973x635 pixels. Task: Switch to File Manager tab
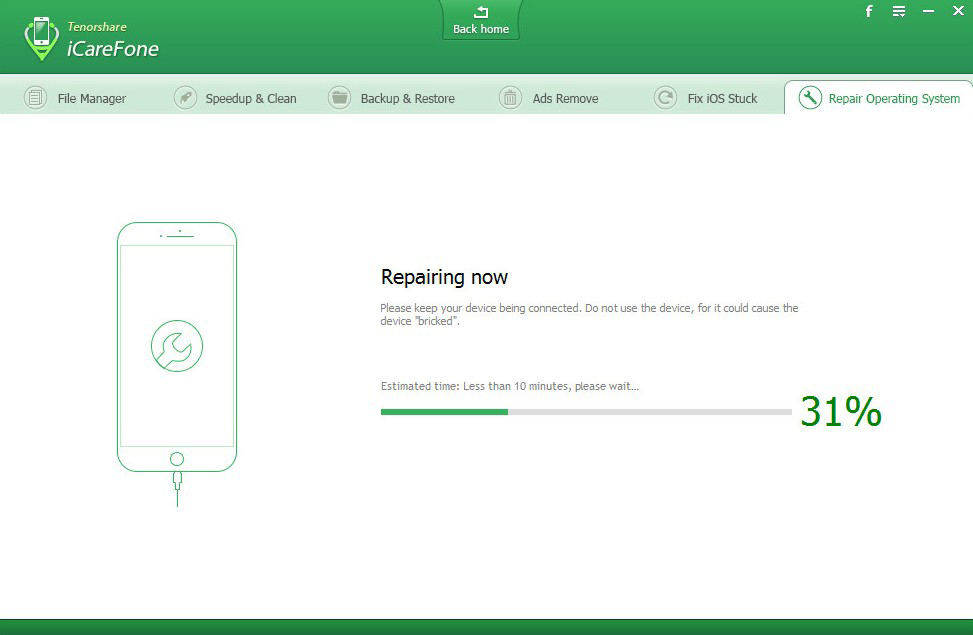(x=75, y=98)
